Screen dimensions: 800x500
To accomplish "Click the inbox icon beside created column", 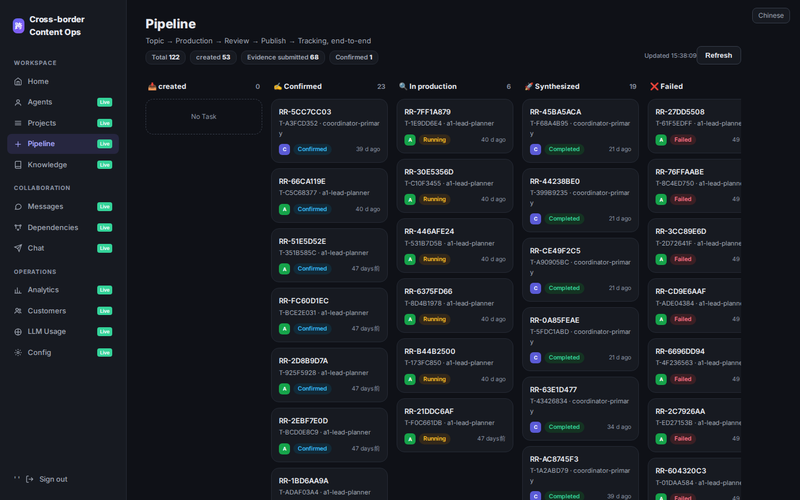I will (152, 87).
